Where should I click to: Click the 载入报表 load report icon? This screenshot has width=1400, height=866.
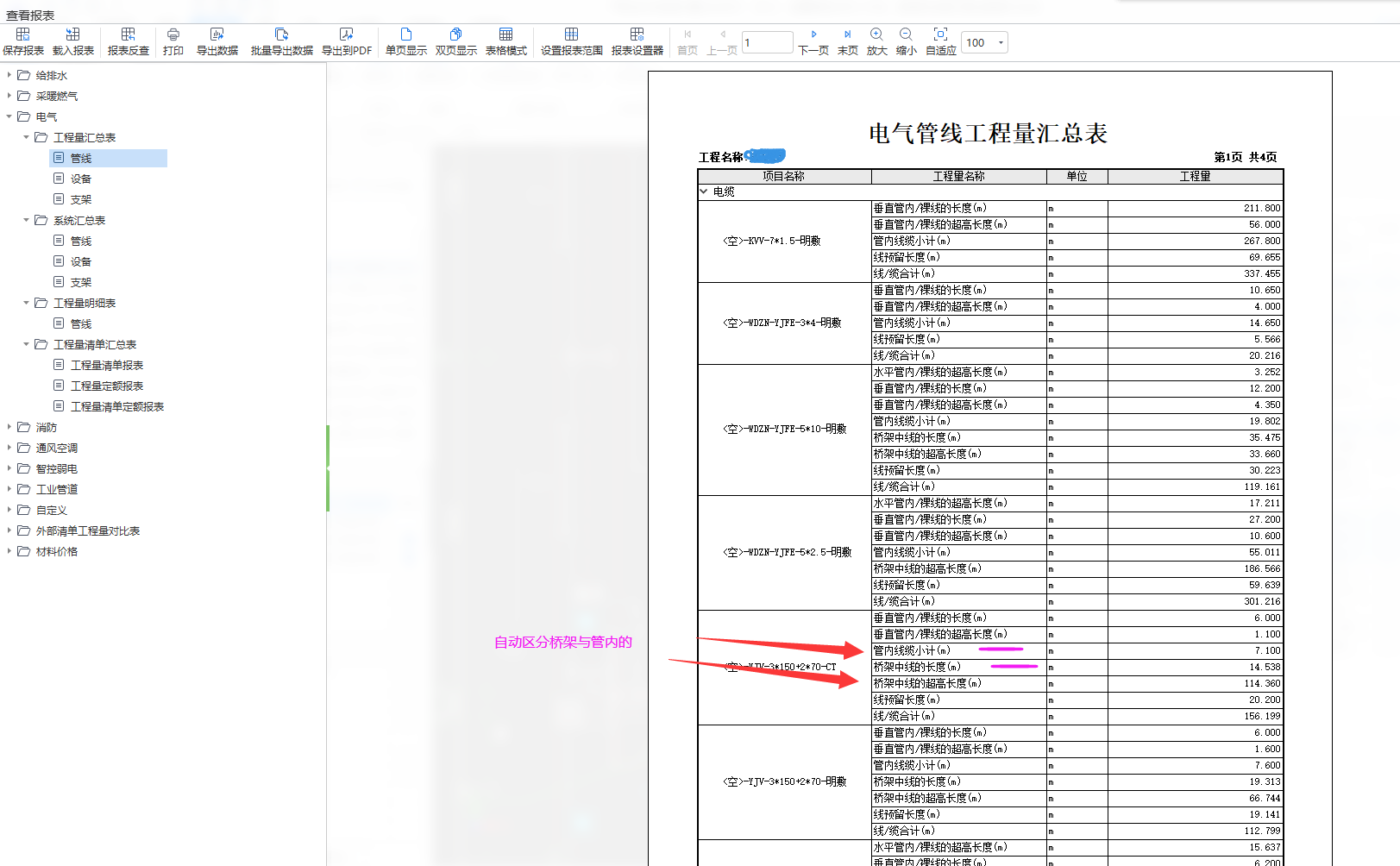[73, 41]
